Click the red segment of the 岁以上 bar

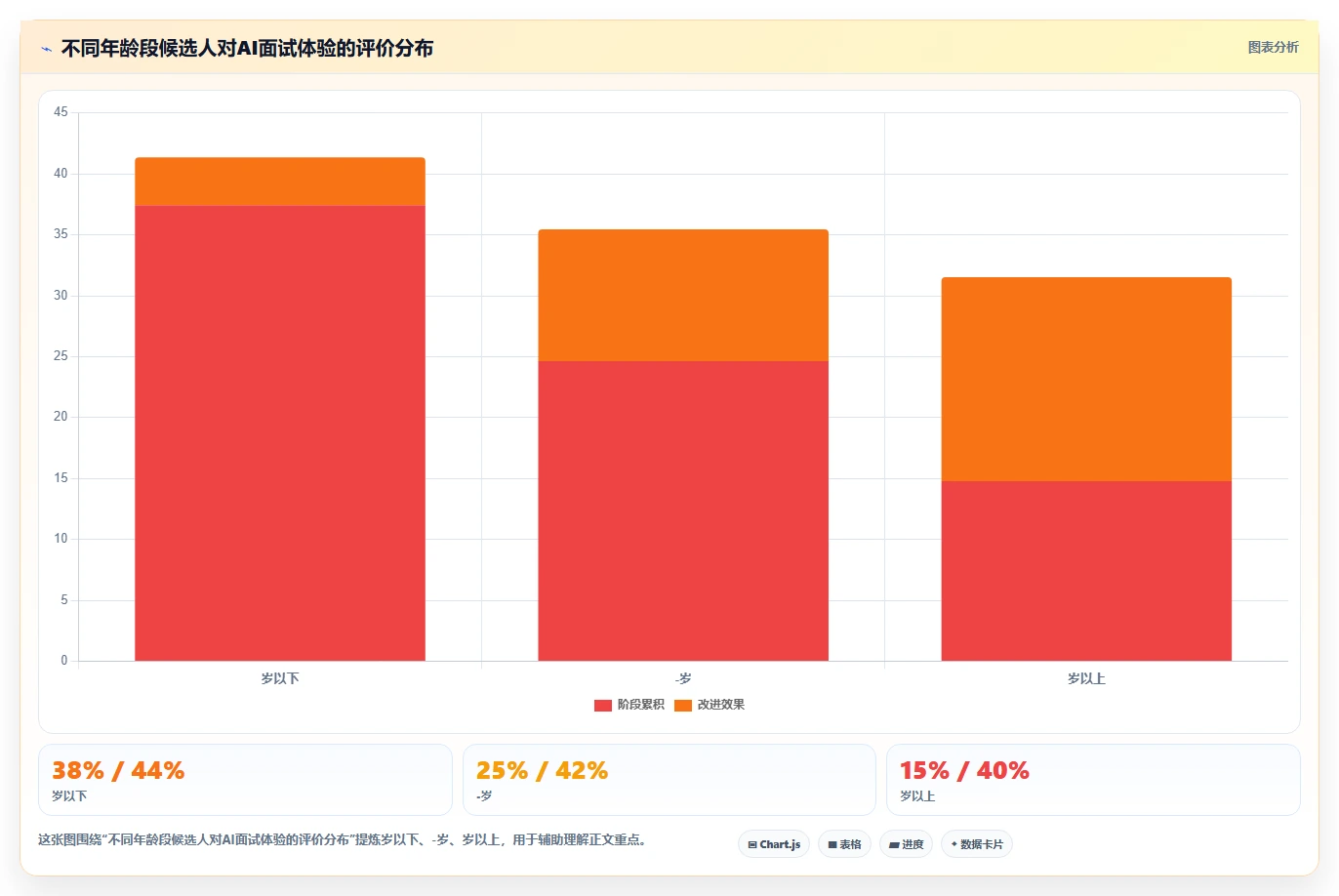pos(1086,571)
